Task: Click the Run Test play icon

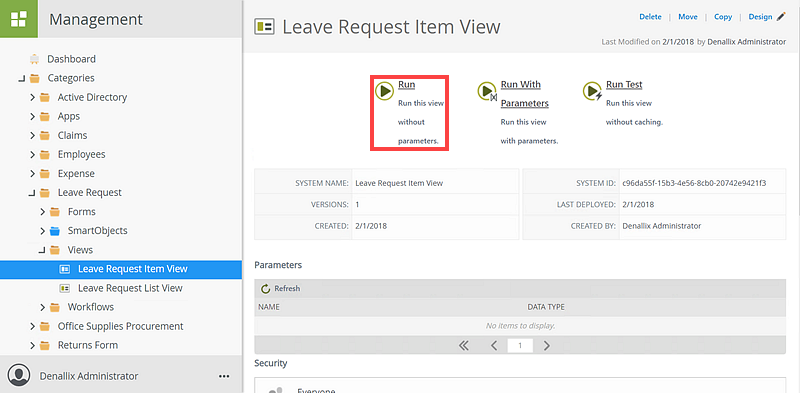Action: pyautogui.click(x=592, y=91)
